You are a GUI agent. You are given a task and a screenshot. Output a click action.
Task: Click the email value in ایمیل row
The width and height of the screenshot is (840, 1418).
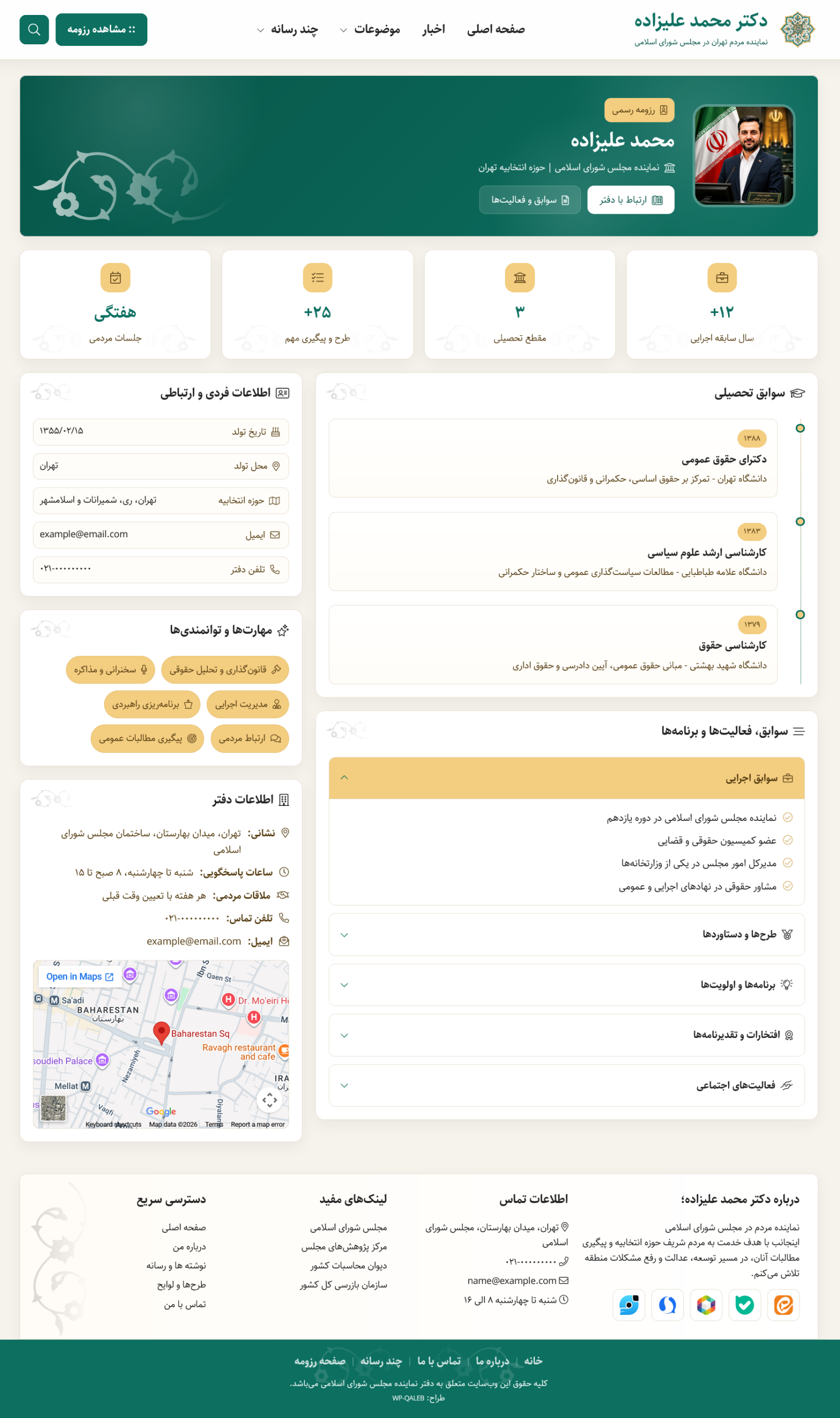click(x=84, y=535)
